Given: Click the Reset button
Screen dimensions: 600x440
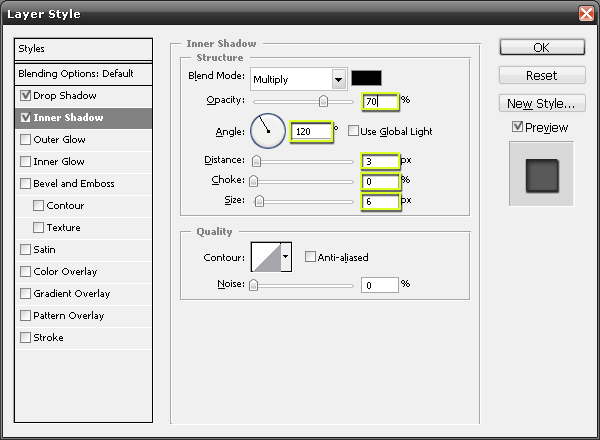Looking at the screenshot, I should tap(542, 75).
